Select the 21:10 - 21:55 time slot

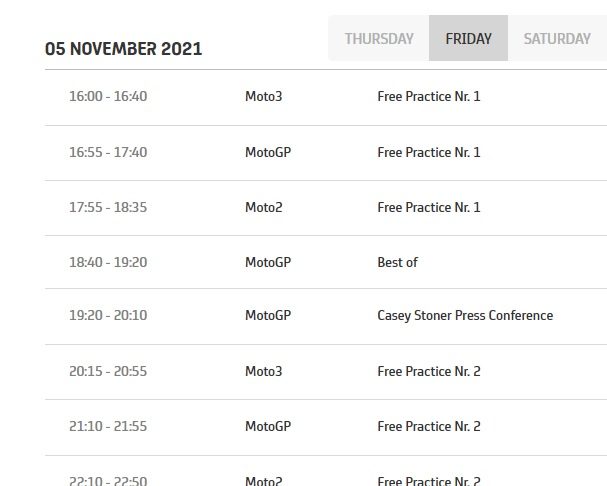pos(108,426)
